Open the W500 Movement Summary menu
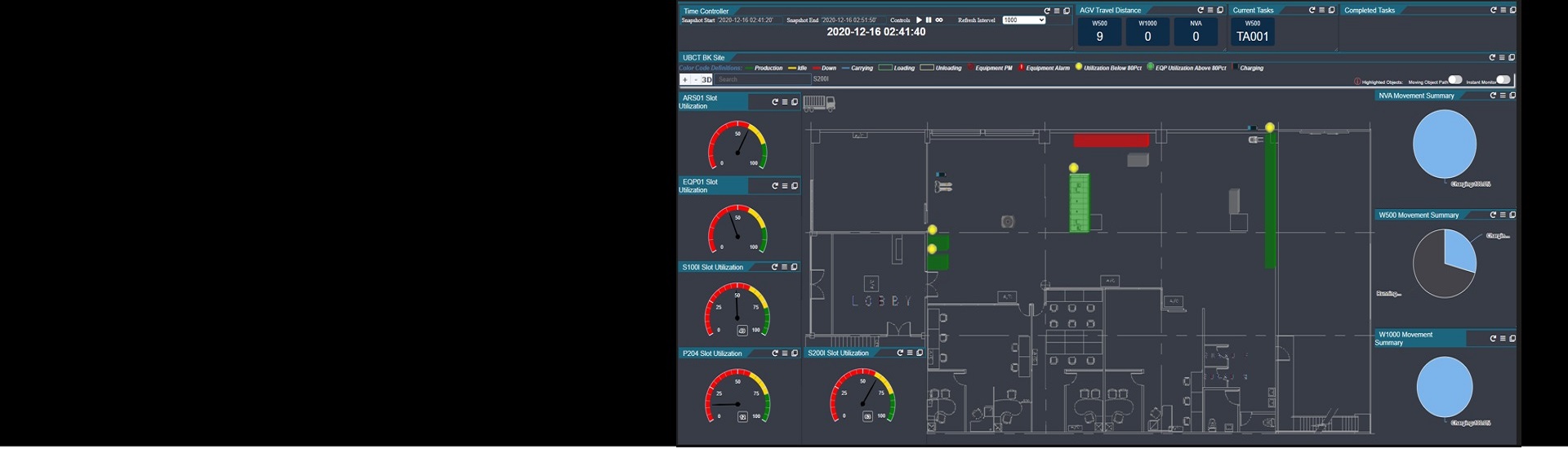This screenshot has height=449, width=1568. [1503, 215]
